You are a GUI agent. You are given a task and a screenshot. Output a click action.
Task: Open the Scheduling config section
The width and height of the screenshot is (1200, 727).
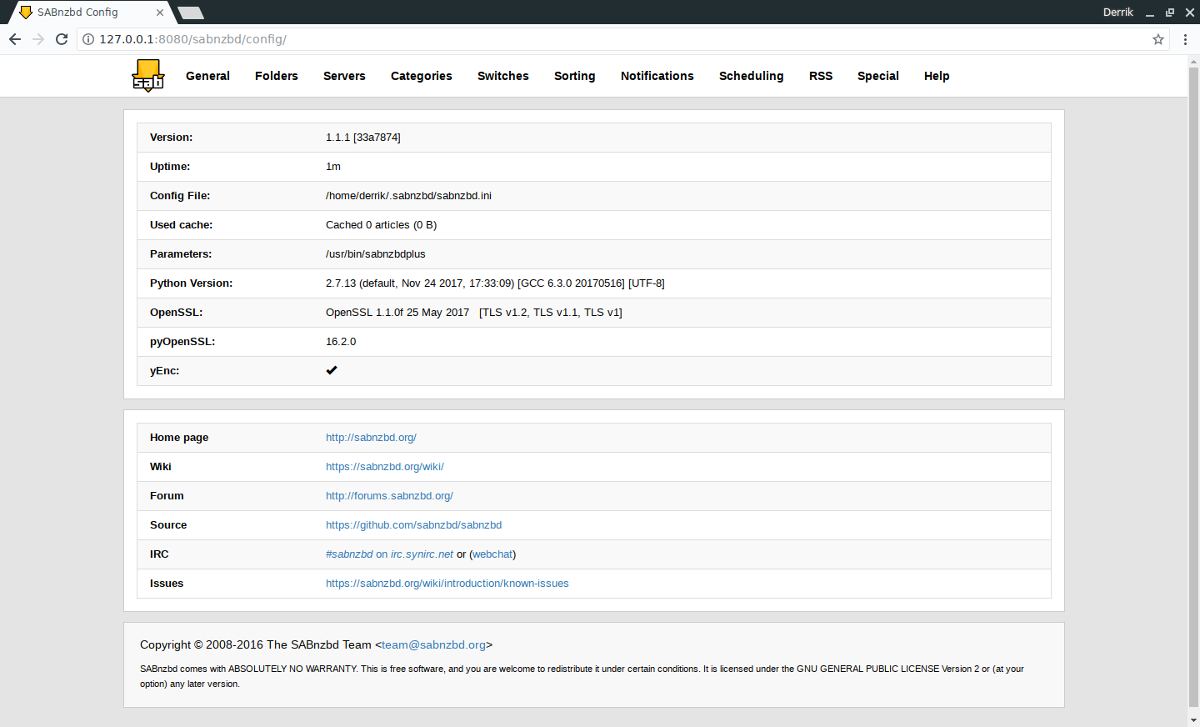(x=751, y=76)
